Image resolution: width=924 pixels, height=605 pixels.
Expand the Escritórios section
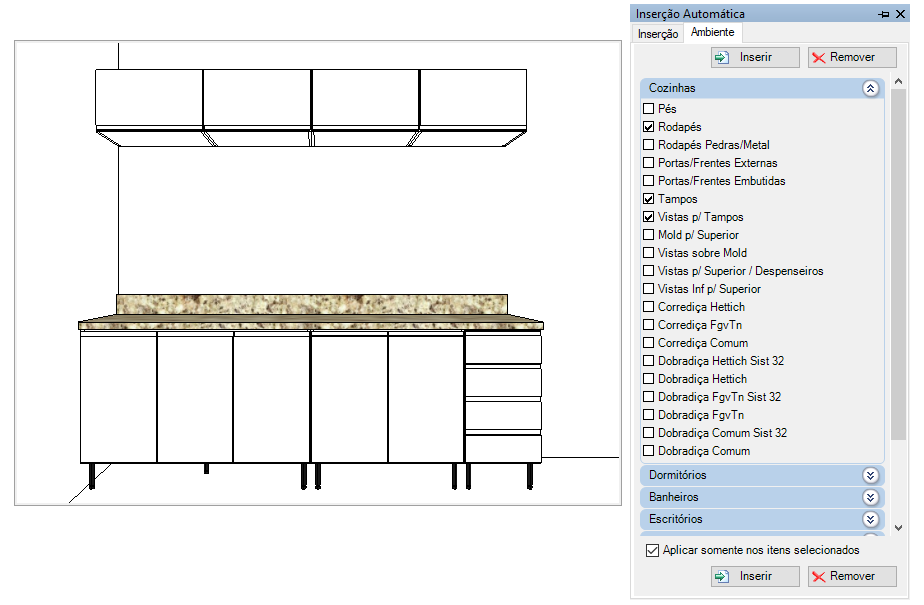(x=870, y=519)
